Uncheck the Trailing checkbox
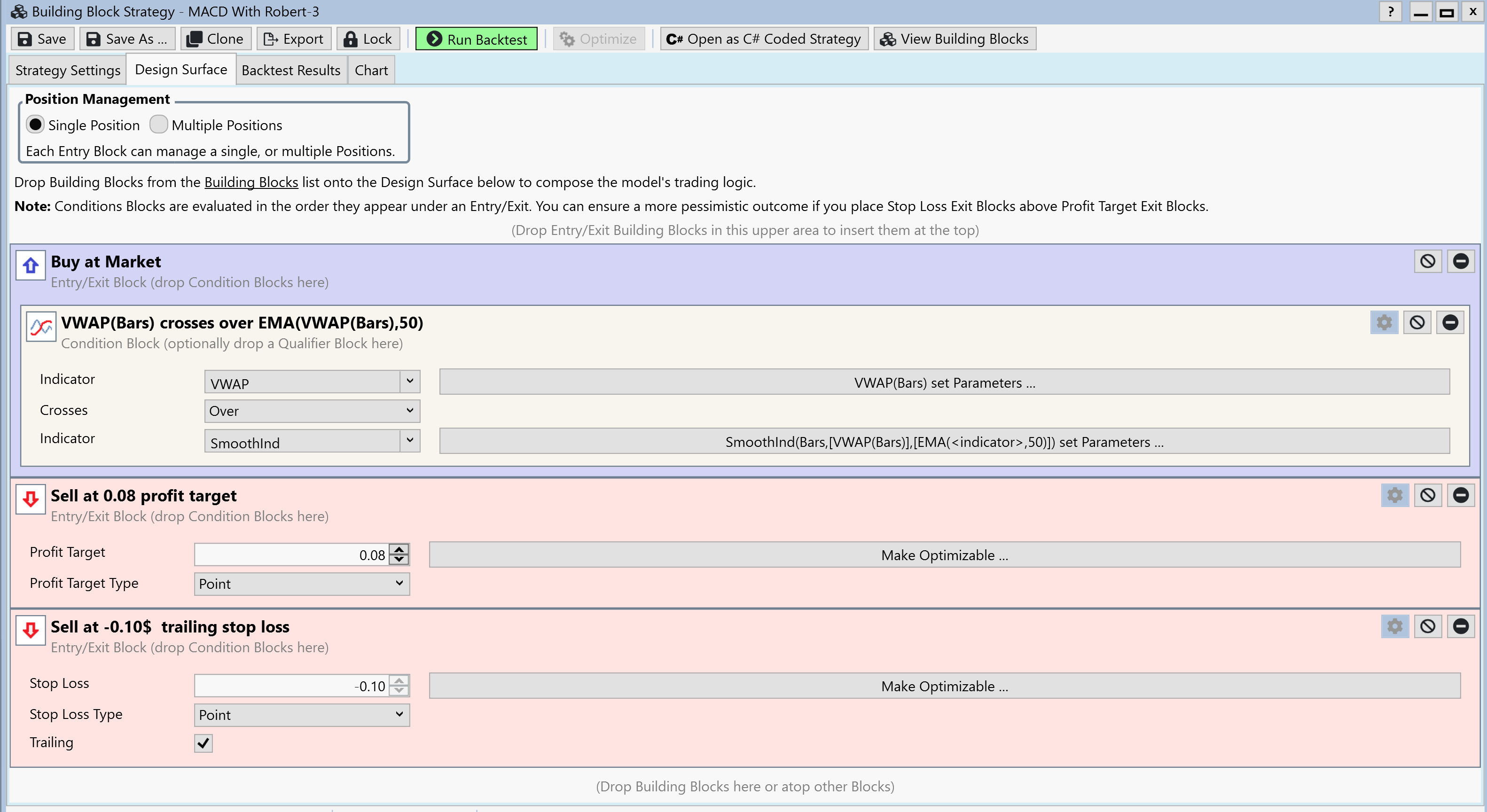 point(203,743)
